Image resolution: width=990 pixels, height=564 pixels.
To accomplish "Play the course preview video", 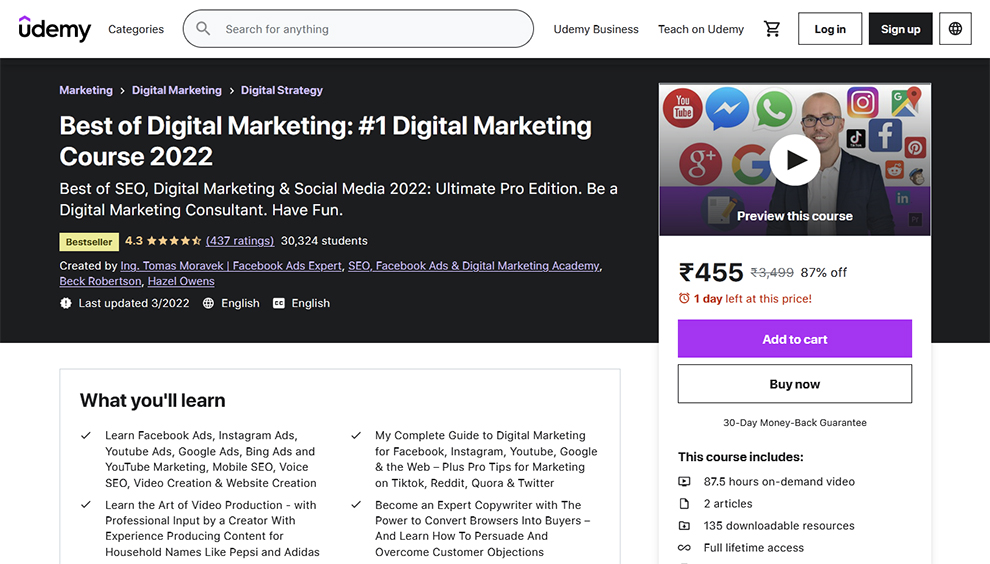I will coord(795,160).
